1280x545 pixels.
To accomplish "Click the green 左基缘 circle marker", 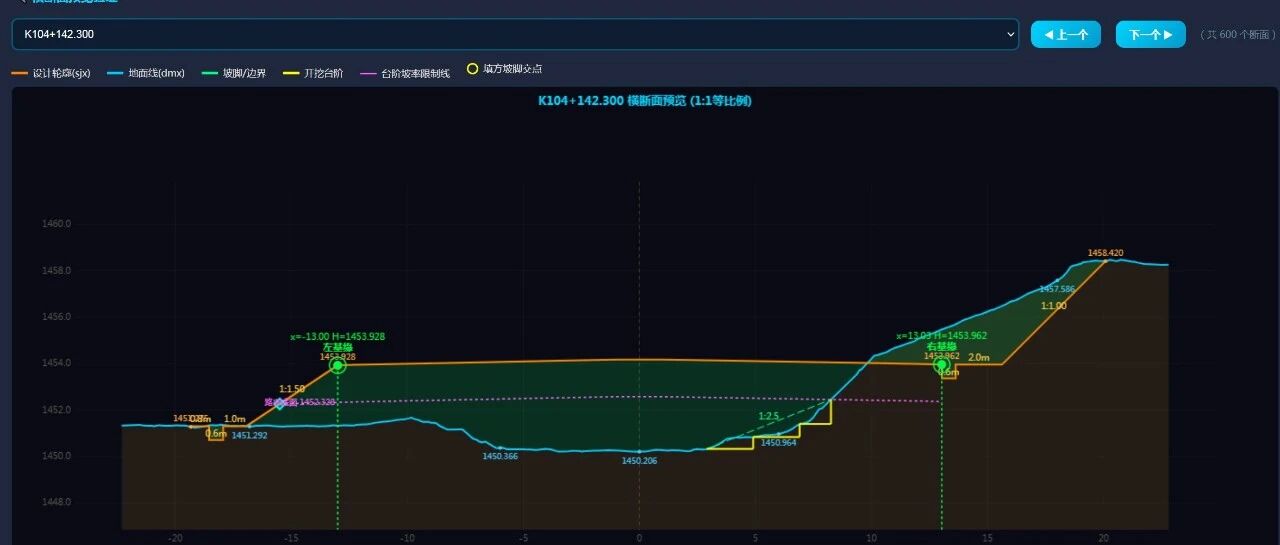I will click(x=338, y=365).
